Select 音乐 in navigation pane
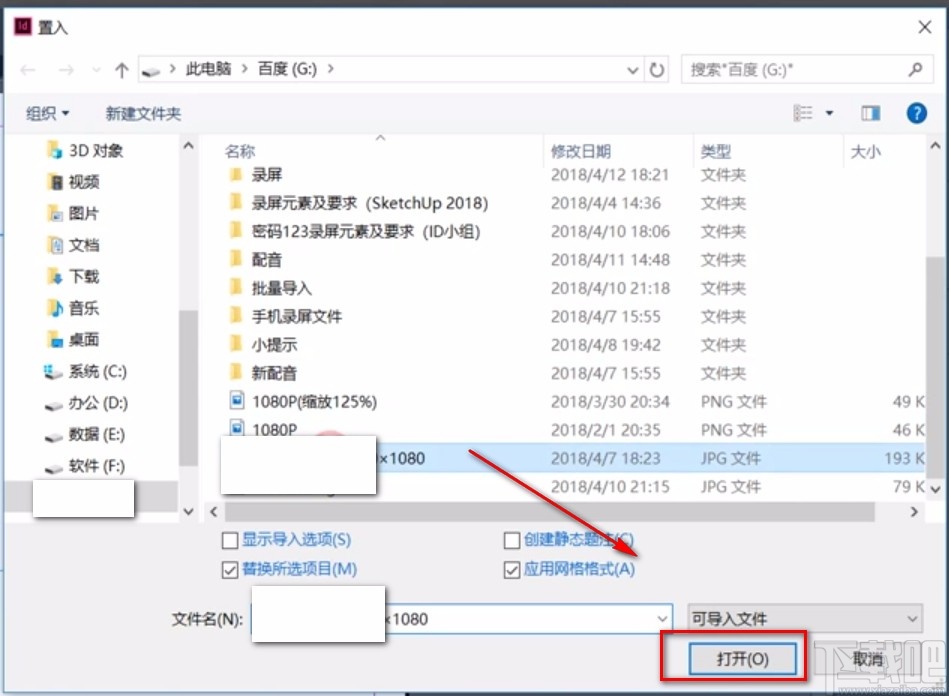Image resolution: width=949 pixels, height=696 pixels. (x=73, y=307)
